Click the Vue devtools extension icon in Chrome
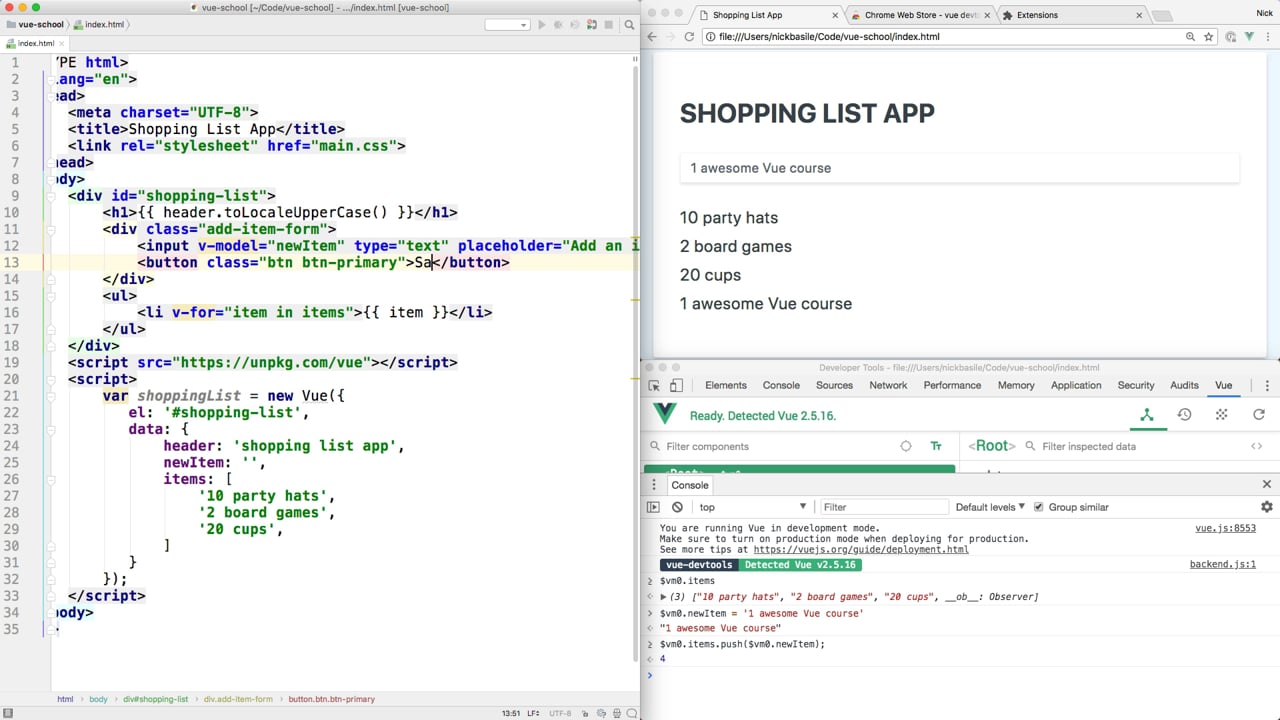Screen dimensions: 1280x720 pos(1248,36)
